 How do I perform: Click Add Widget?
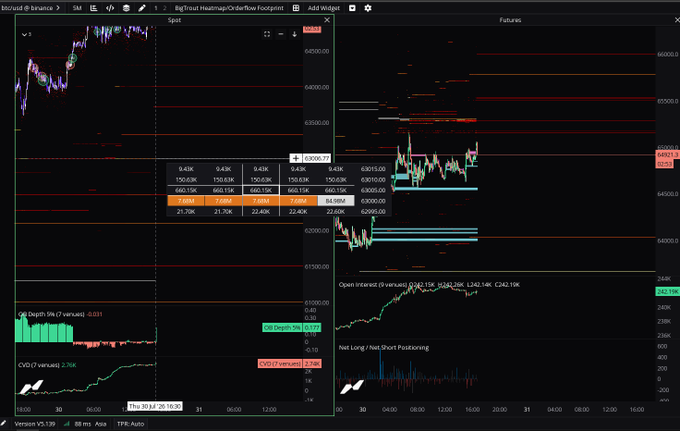(324, 8)
